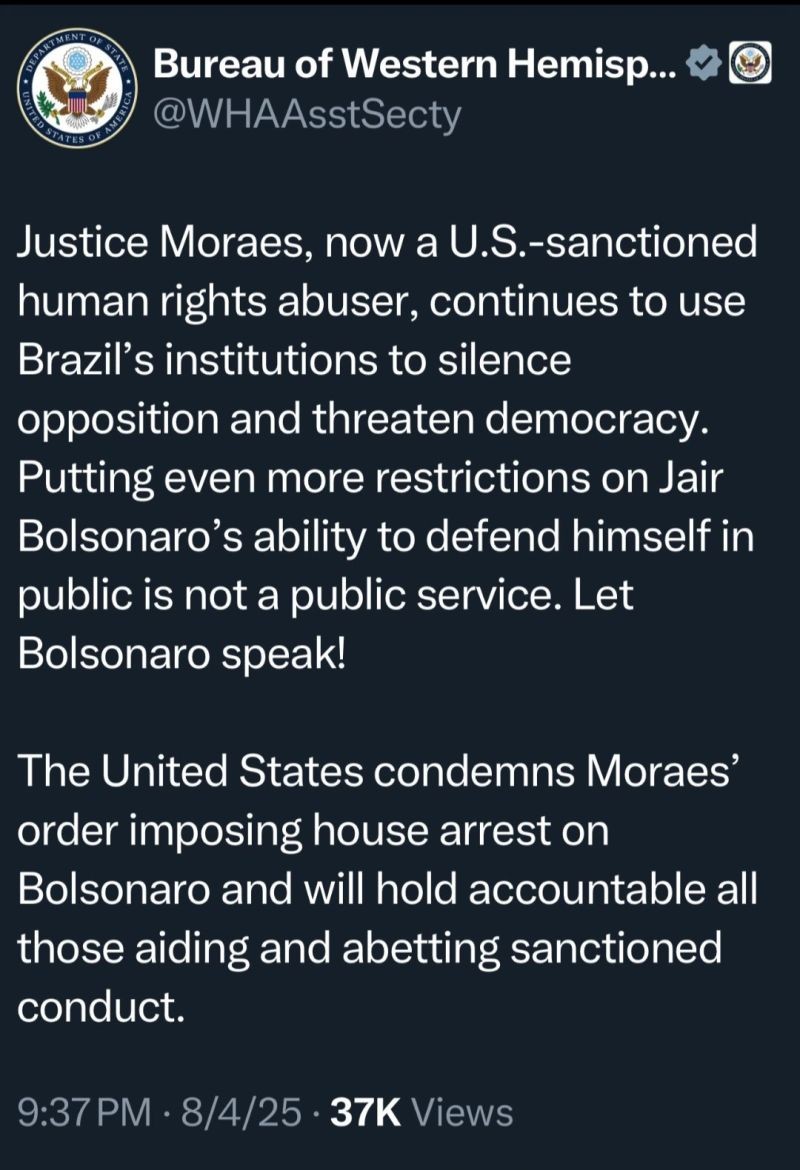This screenshot has width=800, height=1170.
Task: Click the Views label
Action: (462, 1113)
